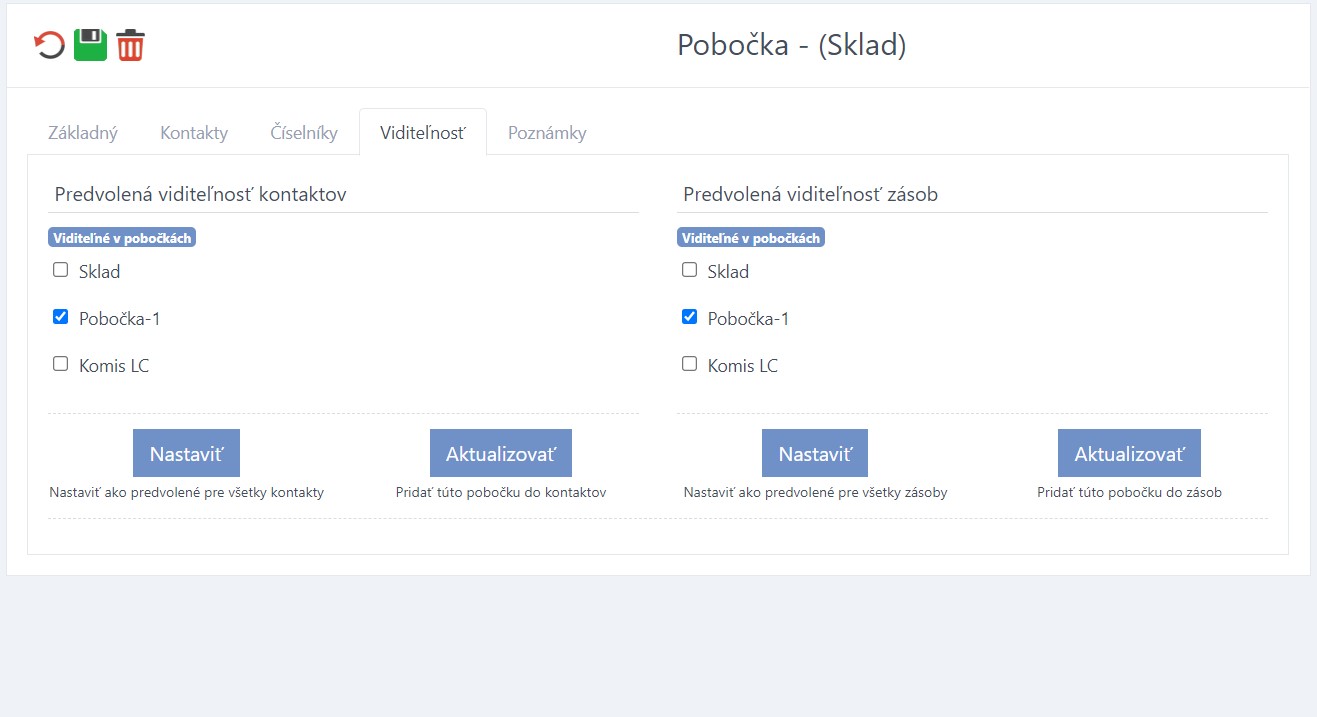
Task: Click the red trash delete icon
Action: [x=131, y=45]
